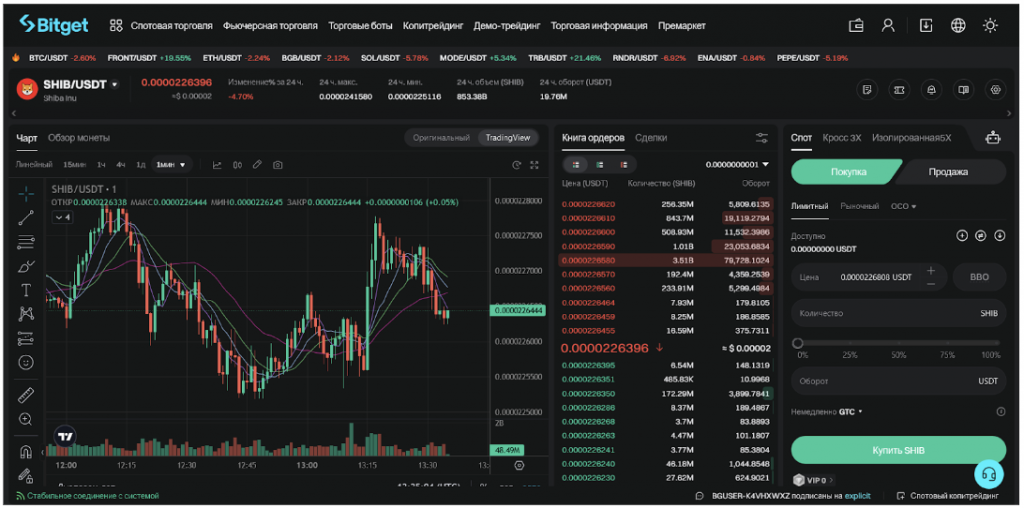Click the Купить SHIB button
The image size is (1024, 508).
click(x=897, y=449)
